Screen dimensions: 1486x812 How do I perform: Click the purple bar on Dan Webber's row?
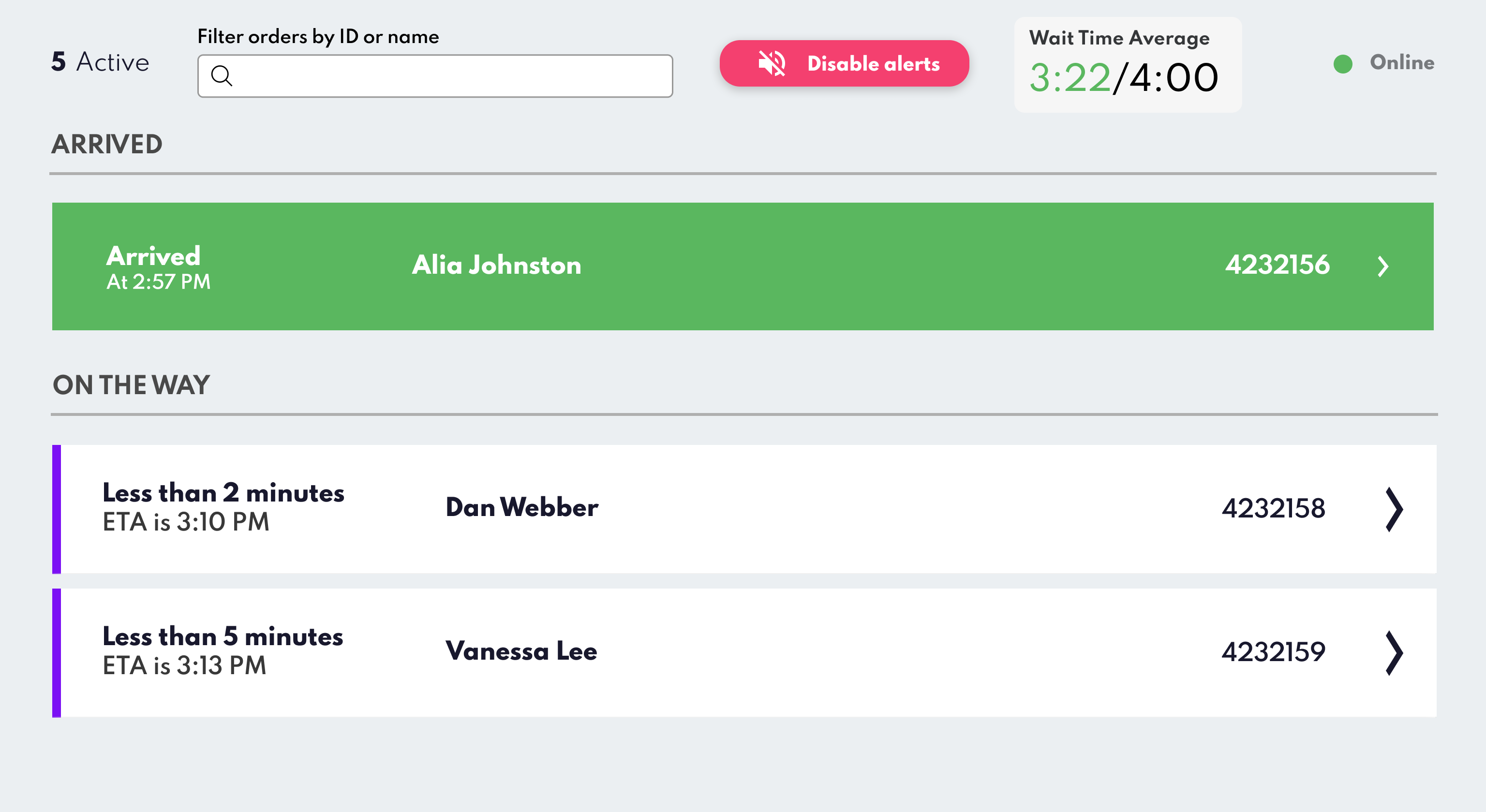point(57,509)
